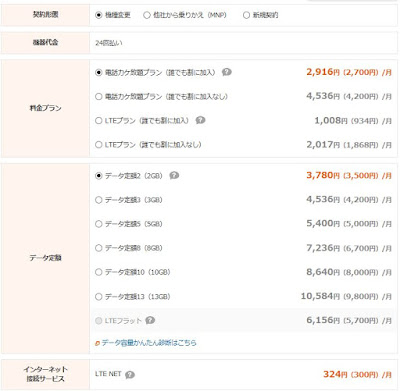Open help icon beside LTEプラン (誰でも割に加入)
The height and width of the screenshot is (391, 400).
coord(200,120)
